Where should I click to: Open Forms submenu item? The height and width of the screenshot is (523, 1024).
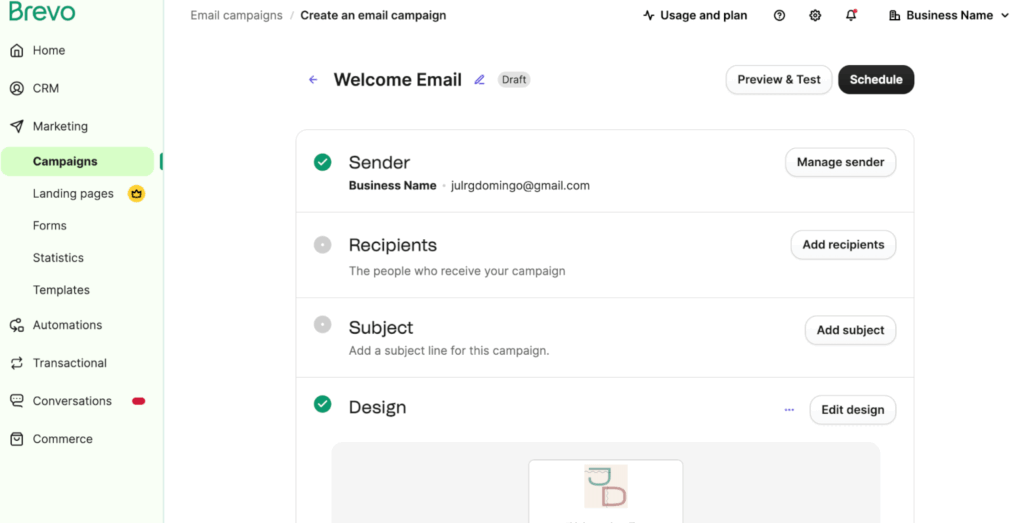50,225
